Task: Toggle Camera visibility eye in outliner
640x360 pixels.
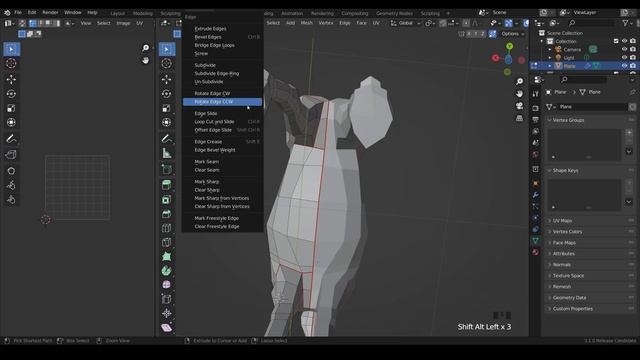Action: point(624,49)
